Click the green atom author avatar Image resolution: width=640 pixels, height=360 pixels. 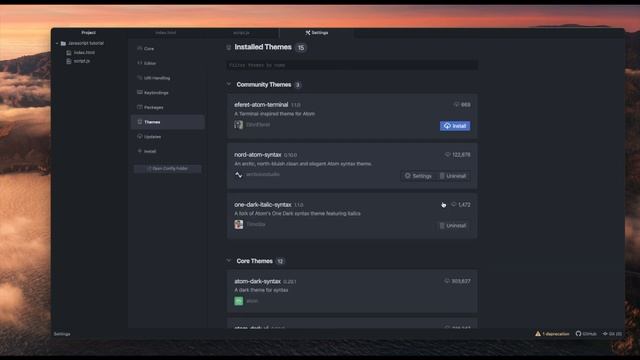(x=239, y=301)
